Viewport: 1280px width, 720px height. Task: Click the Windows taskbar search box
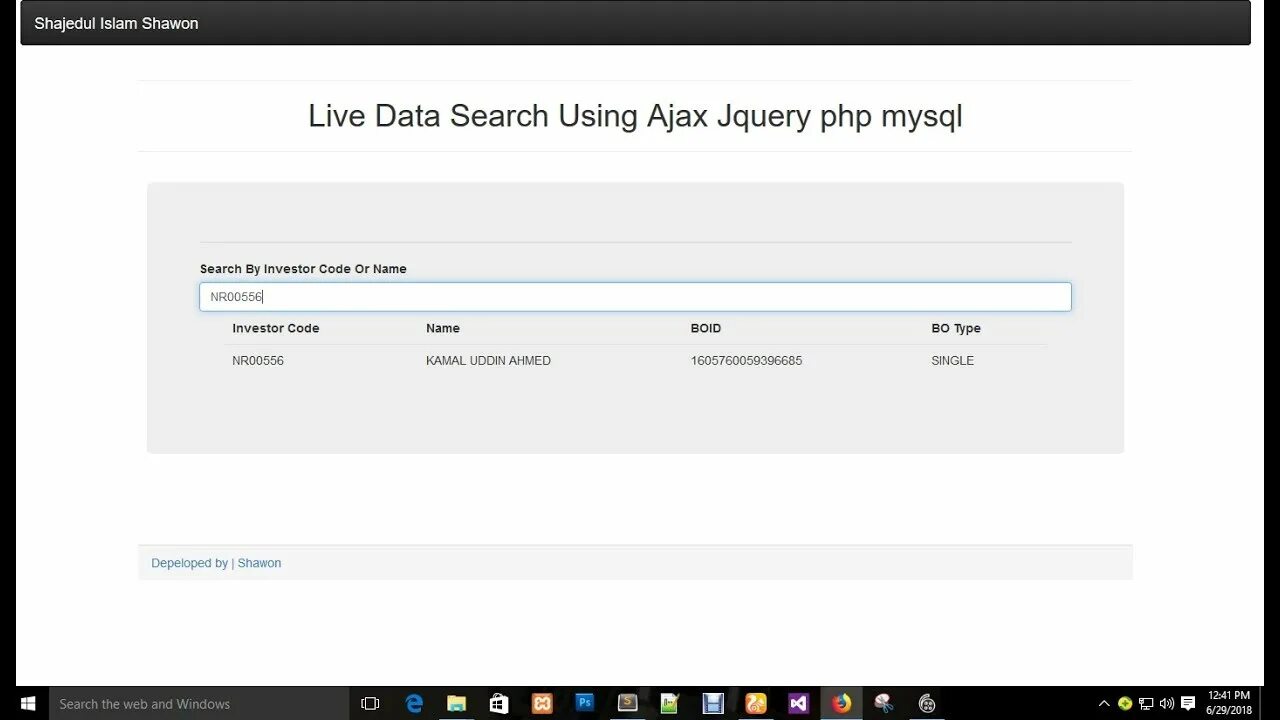click(200, 703)
